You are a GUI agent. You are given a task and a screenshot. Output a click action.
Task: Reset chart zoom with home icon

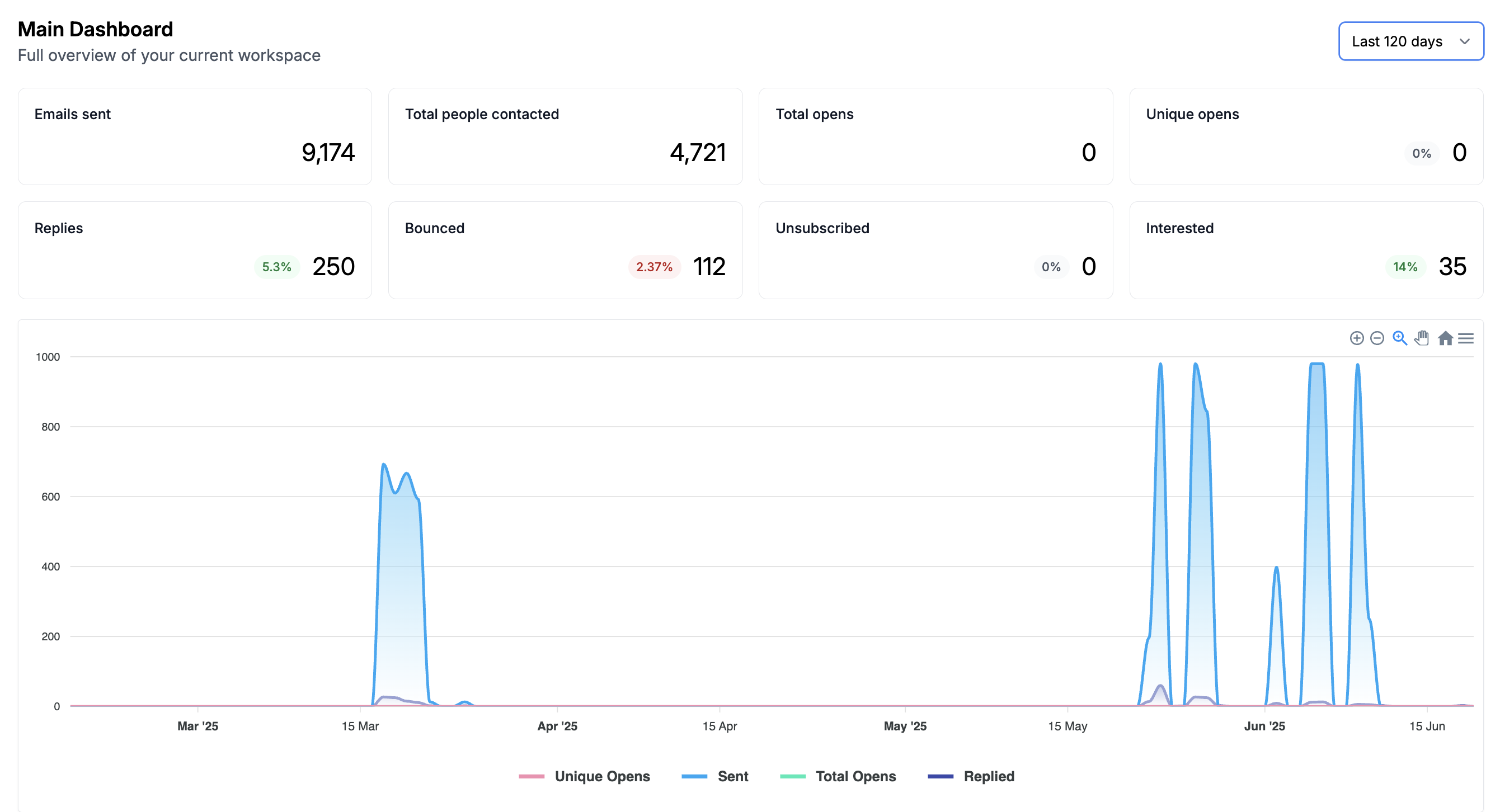[x=1445, y=338]
